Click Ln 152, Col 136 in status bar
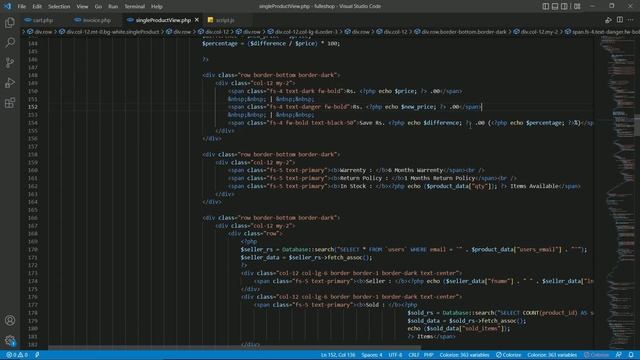Image resolution: width=640 pixels, height=360 pixels. (x=338, y=355)
